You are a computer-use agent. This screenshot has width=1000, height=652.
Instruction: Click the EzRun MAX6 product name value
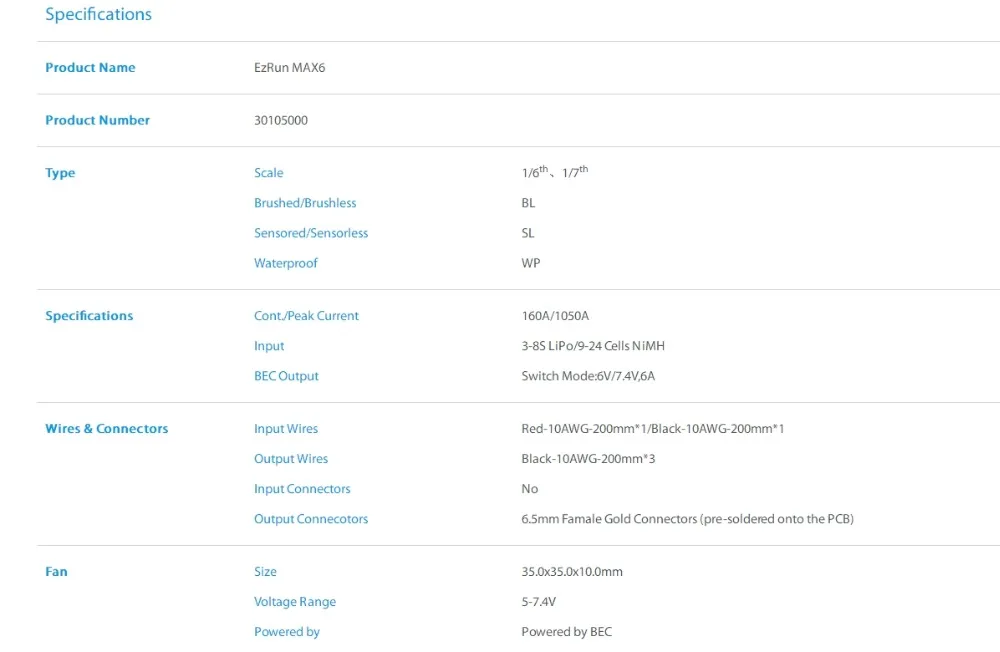coord(290,68)
